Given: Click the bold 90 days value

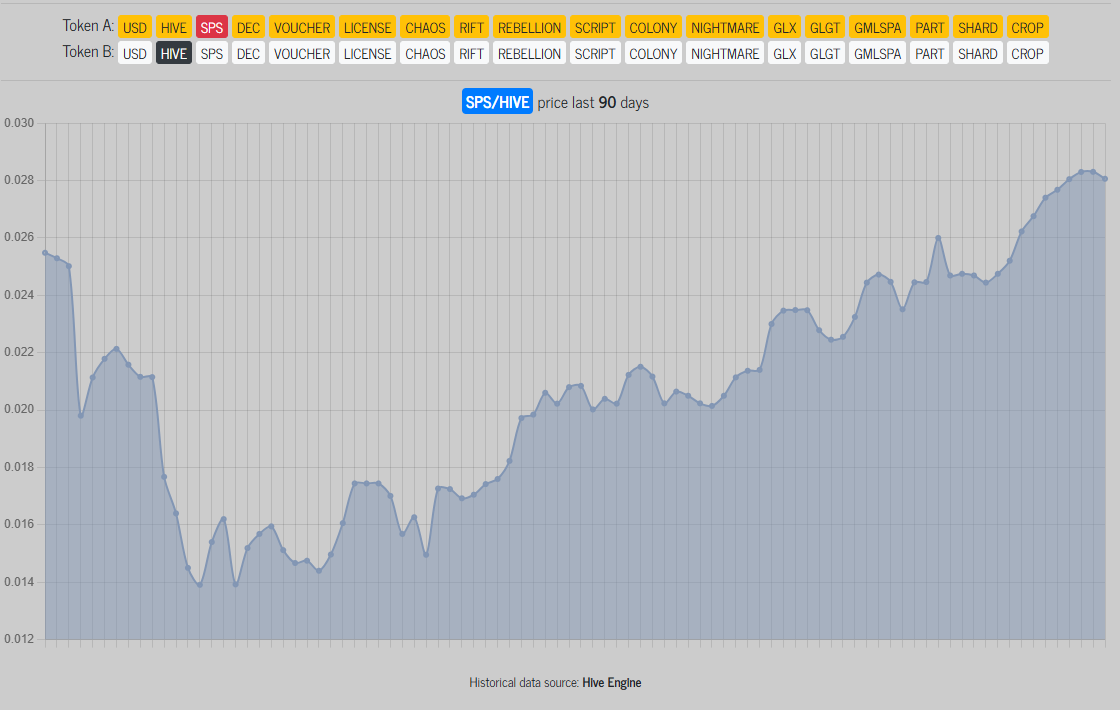Looking at the screenshot, I should [607, 102].
